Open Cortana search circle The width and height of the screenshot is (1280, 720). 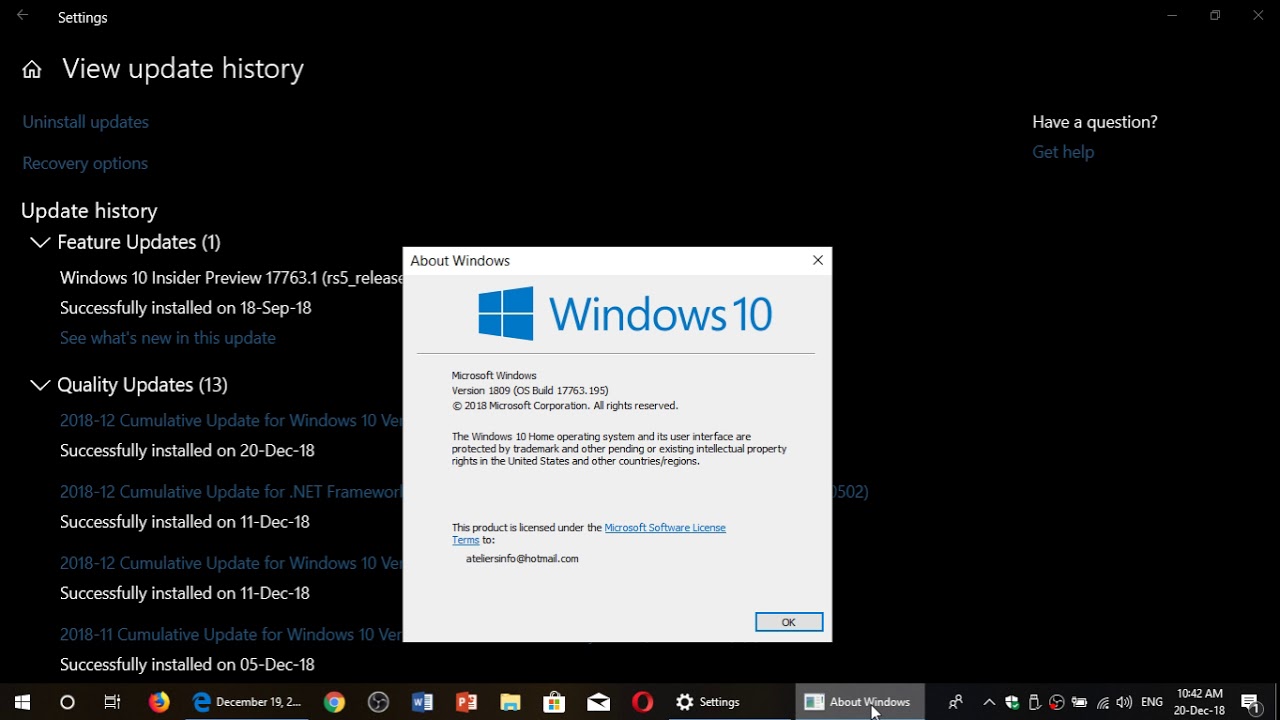67,702
